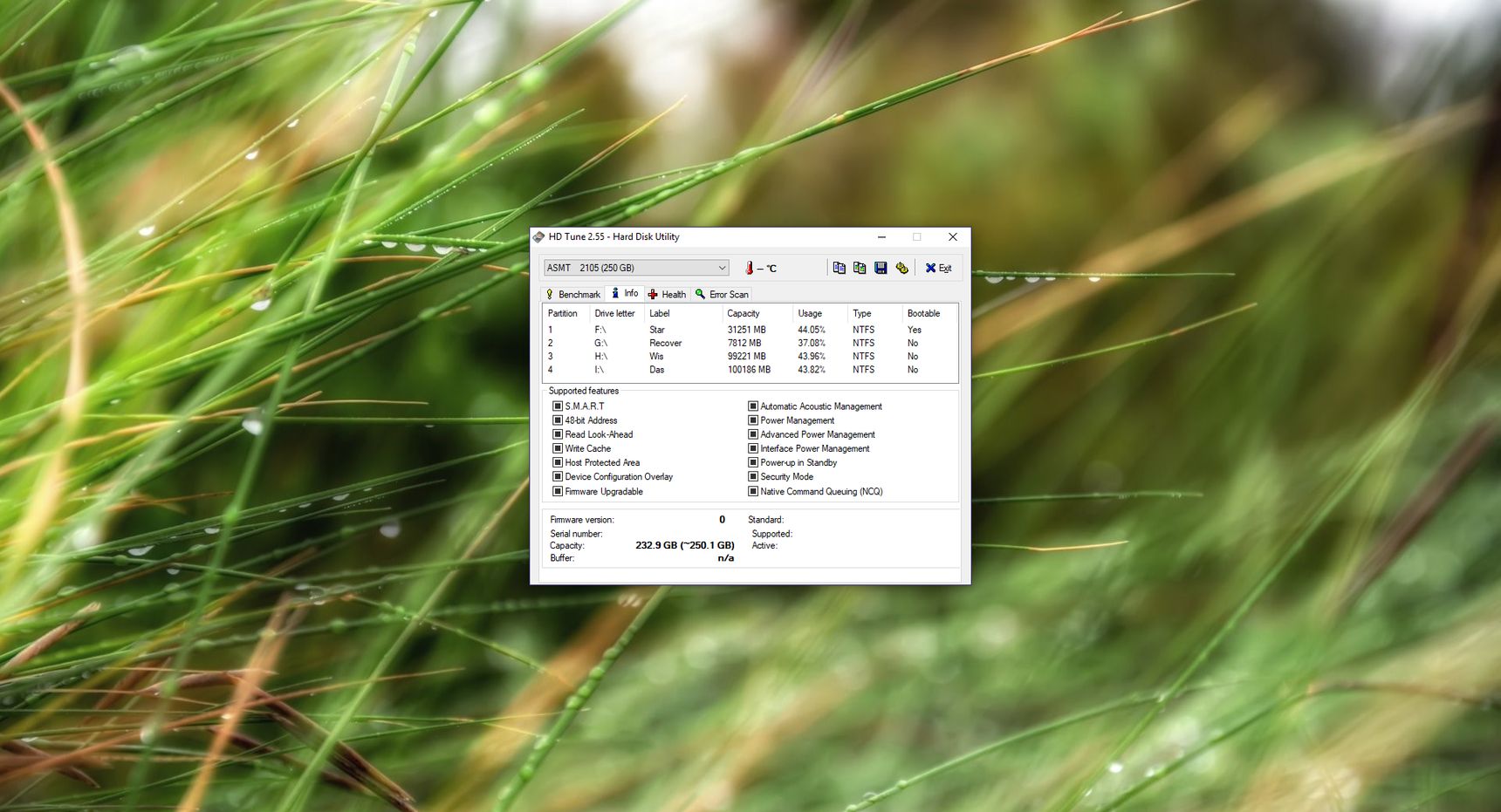The height and width of the screenshot is (812, 1501).
Task: Select the Info tab
Action: [625, 293]
